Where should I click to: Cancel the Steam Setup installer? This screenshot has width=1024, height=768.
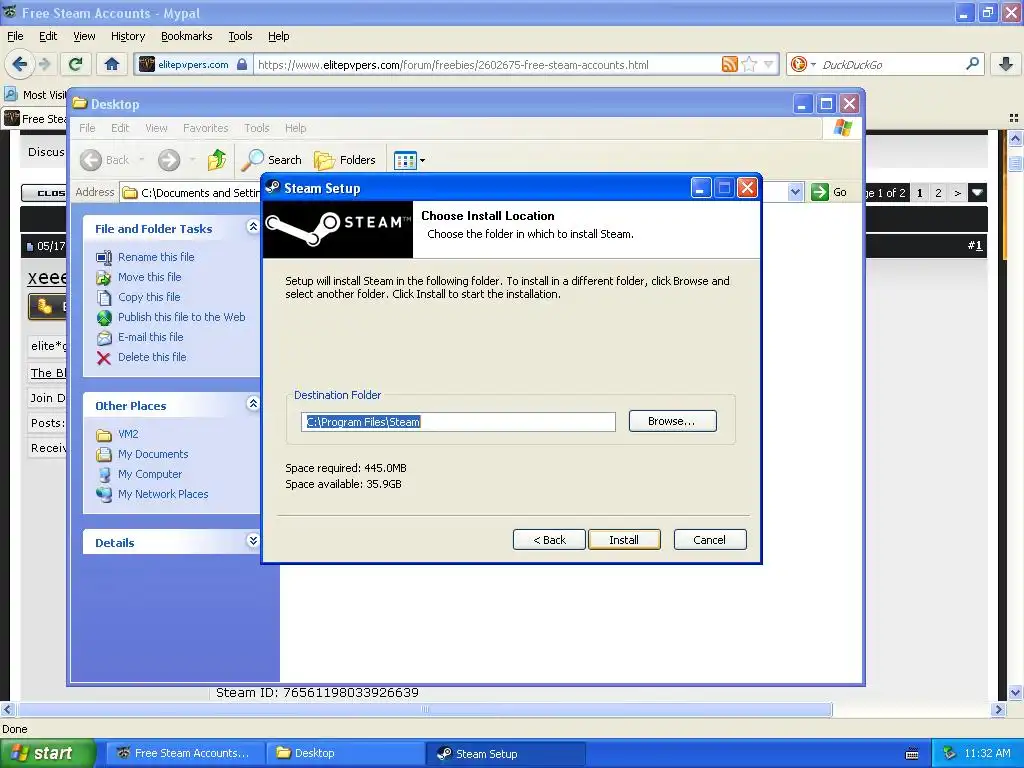click(709, 539)
